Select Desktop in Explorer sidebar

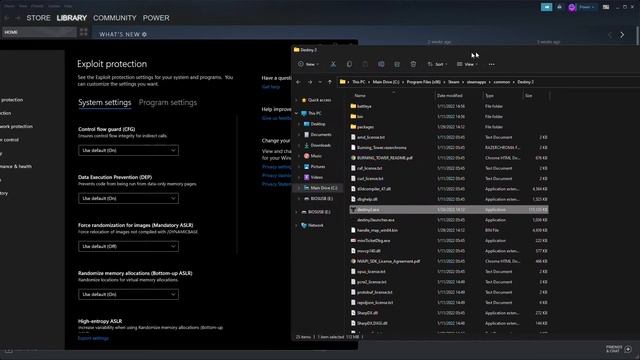pos(318,124)
